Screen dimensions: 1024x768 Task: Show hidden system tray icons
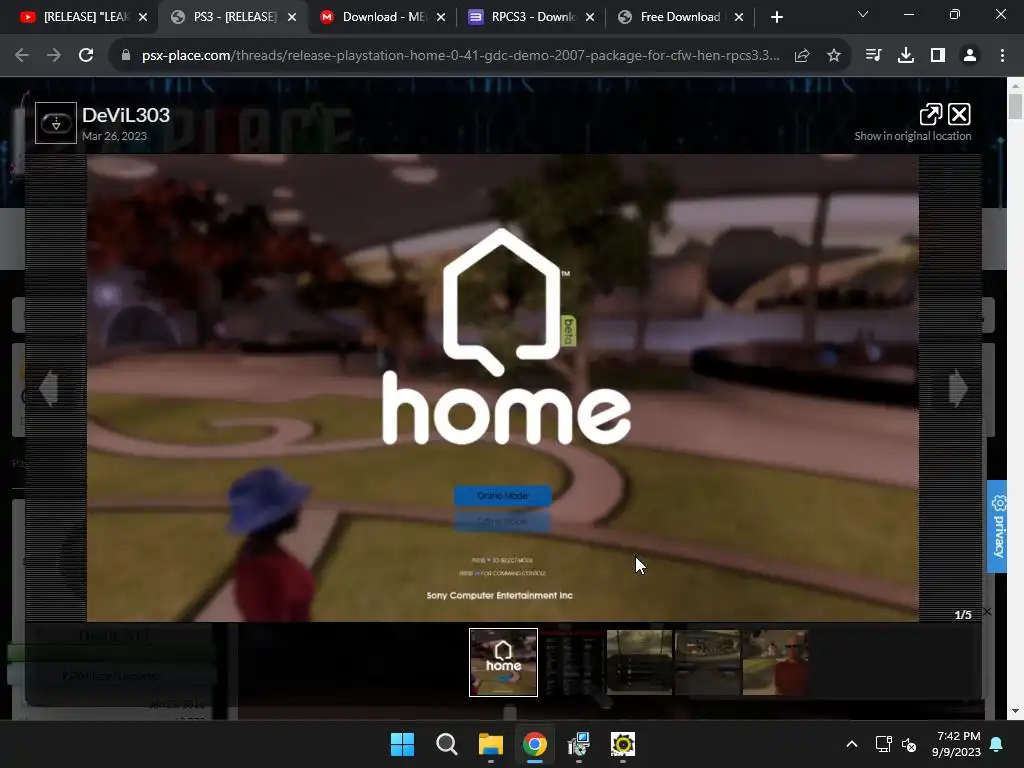[852, 744]
